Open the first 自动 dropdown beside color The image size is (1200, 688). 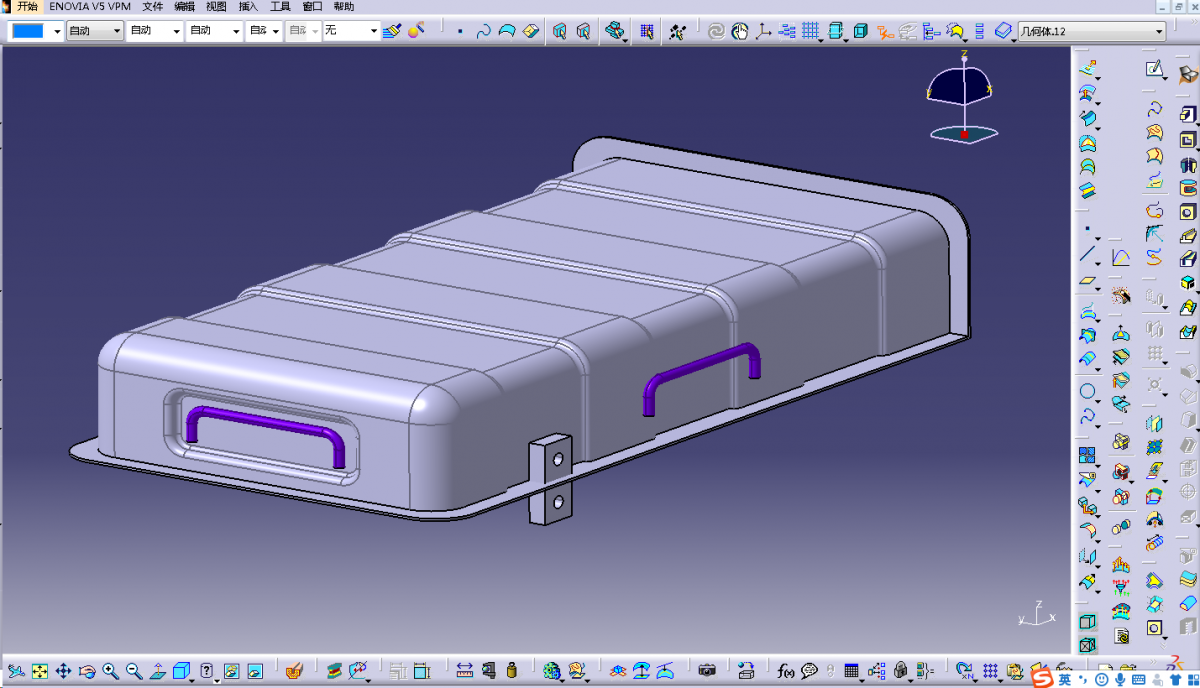(117, 31)
